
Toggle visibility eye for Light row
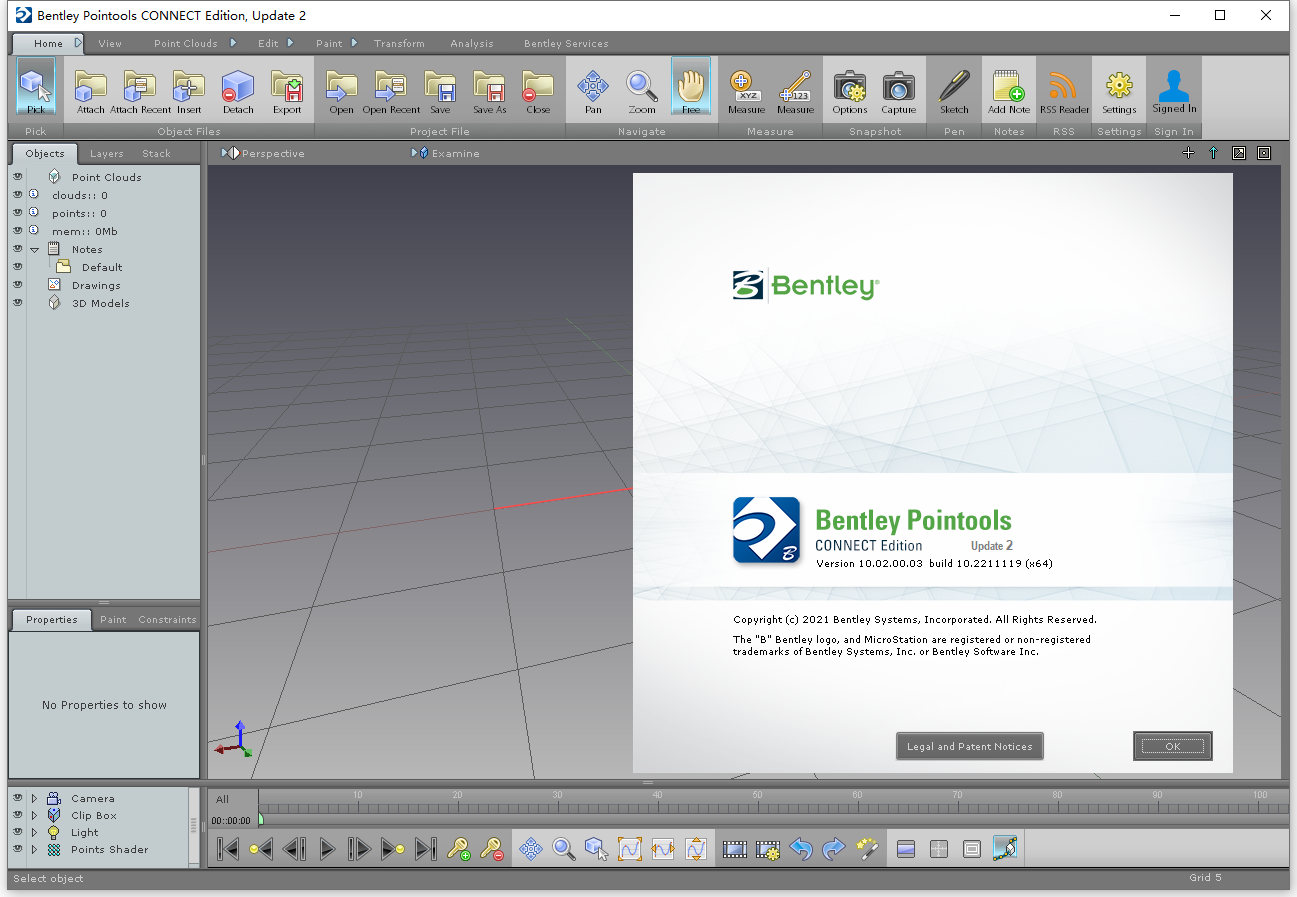18,832
